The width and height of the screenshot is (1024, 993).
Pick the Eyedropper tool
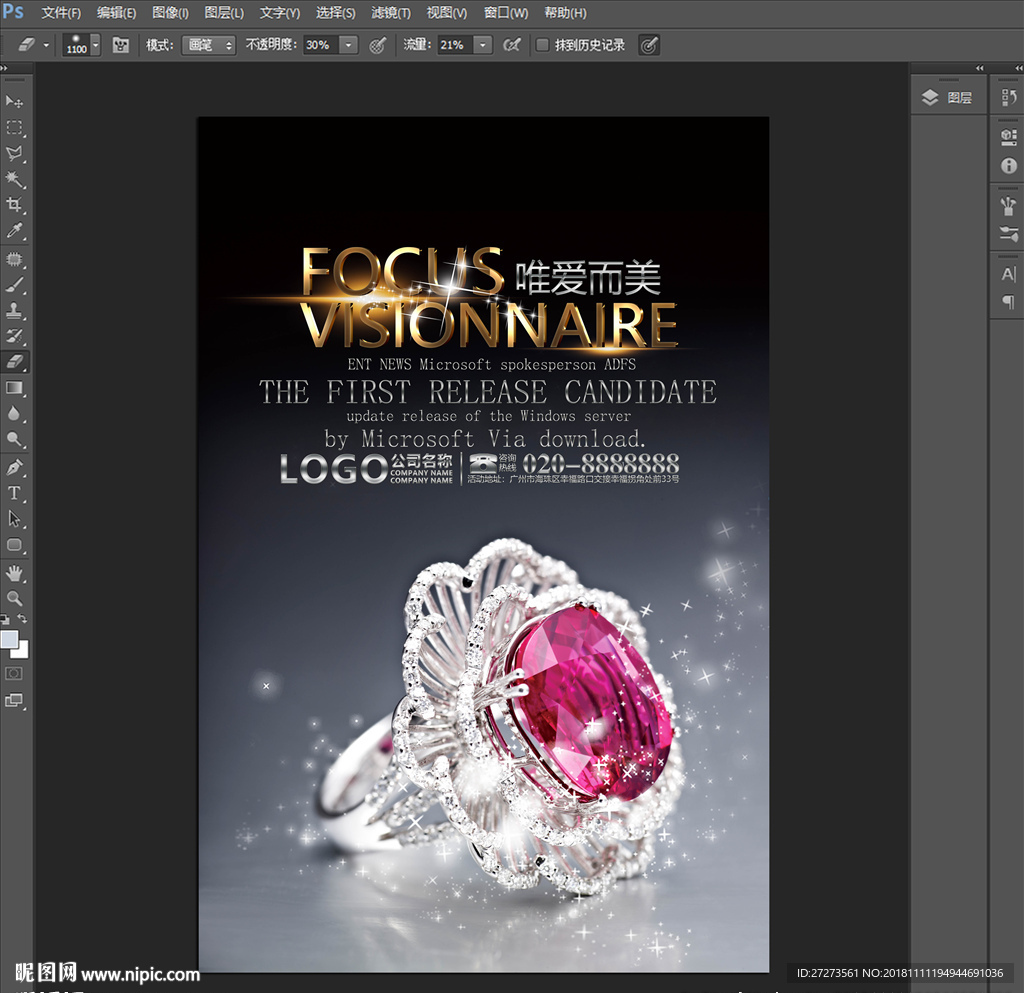tap(15, 231)
